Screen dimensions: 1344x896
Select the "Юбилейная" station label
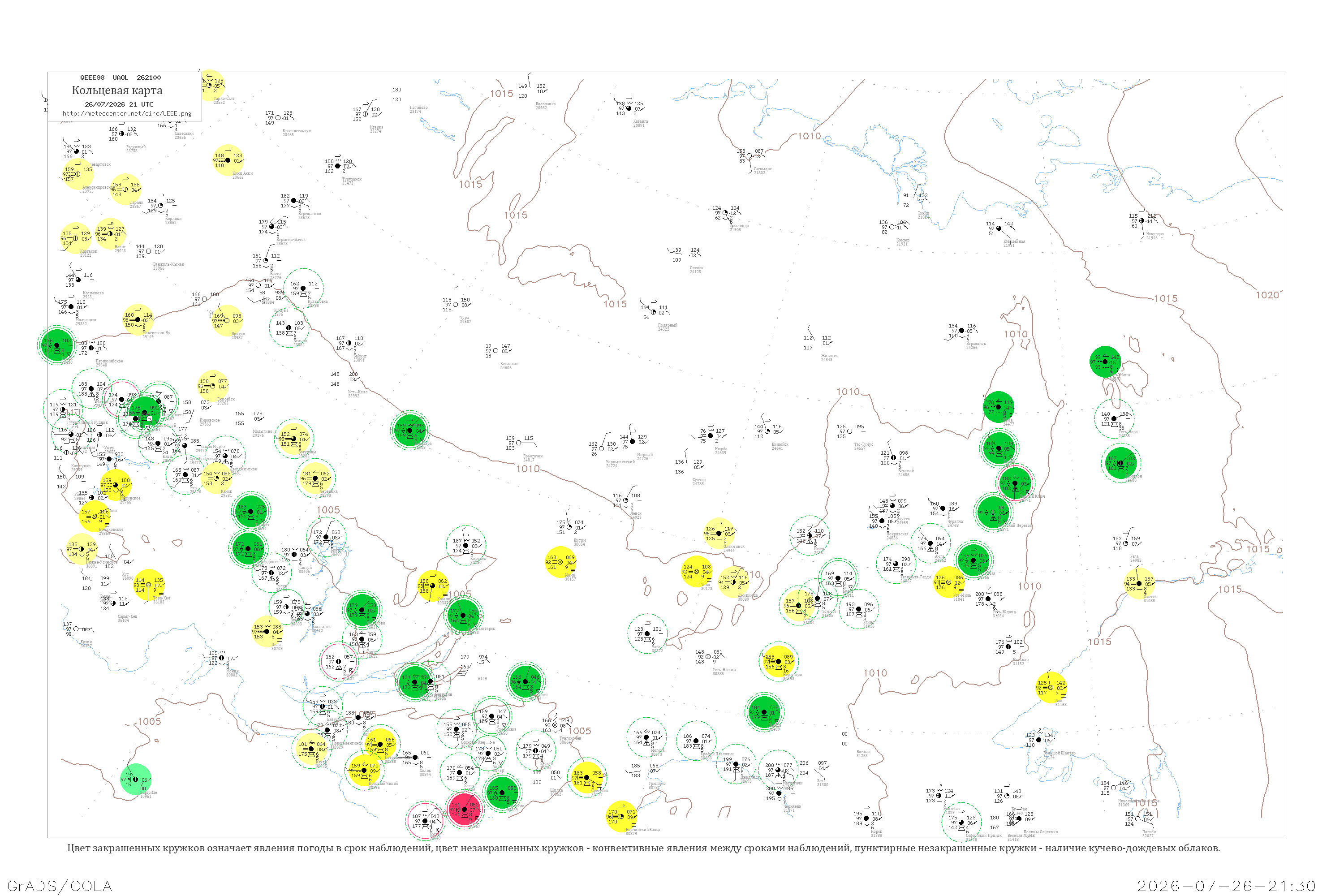(x=1014, y=241)
